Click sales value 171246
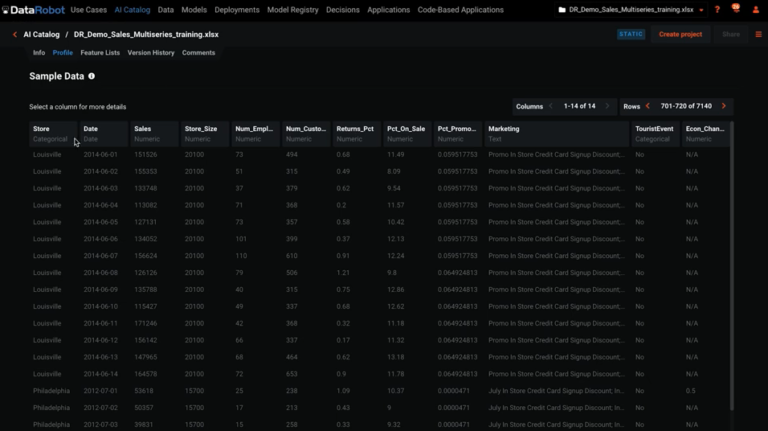This screenshot has height=431, width=768. (145, 323)
